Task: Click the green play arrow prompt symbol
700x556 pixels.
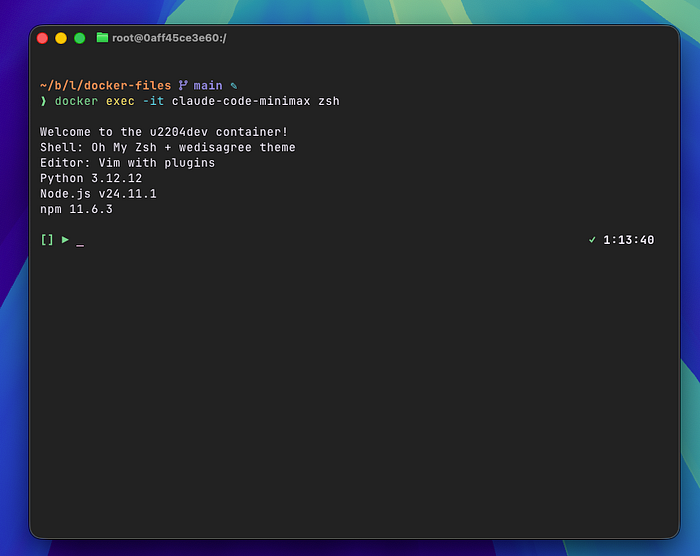Action: coord(65,240)
